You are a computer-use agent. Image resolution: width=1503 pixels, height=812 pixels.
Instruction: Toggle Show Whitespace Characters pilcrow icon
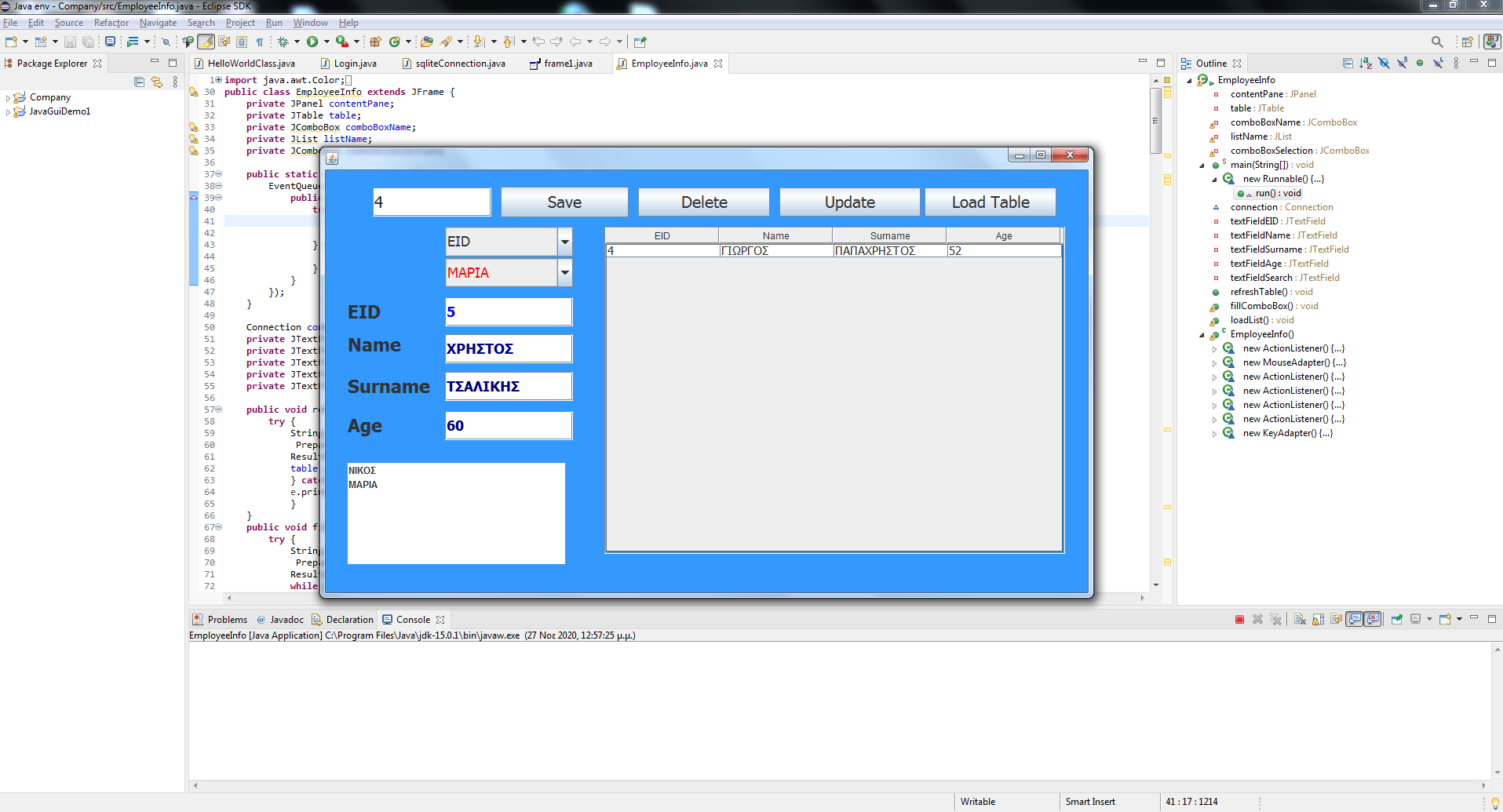(x=260, y=42)
